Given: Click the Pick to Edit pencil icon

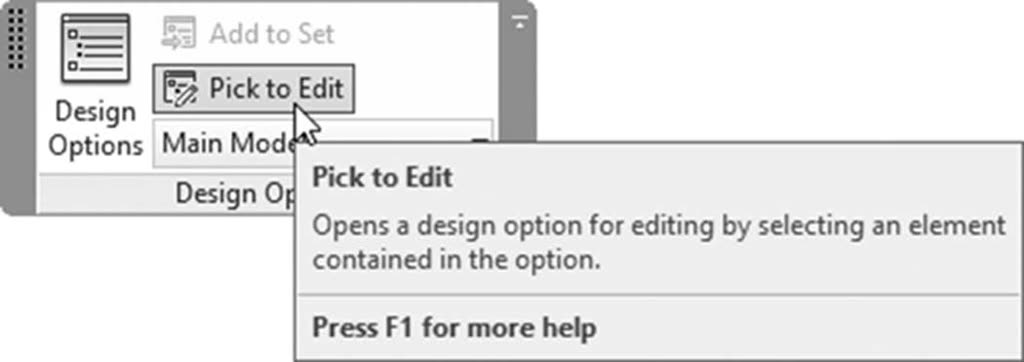Looking at the screenshot, I should (180, 89).
